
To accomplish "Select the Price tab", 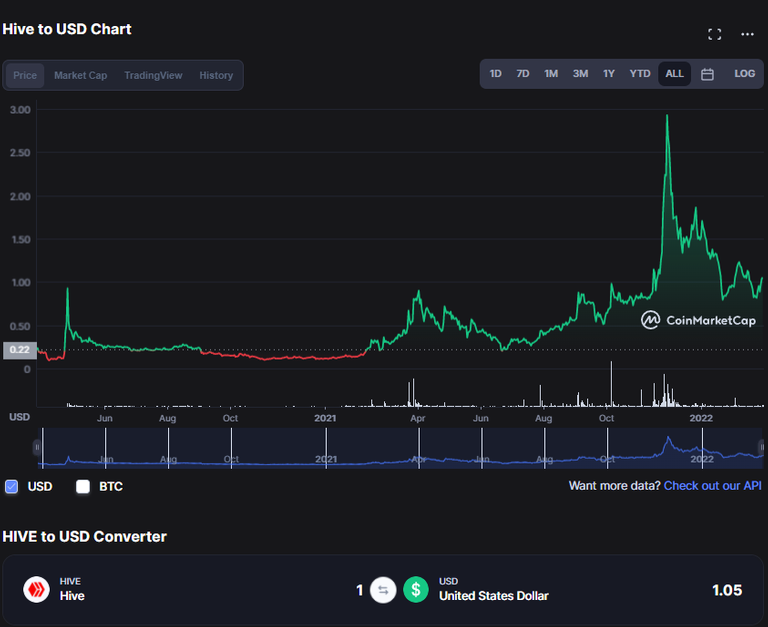I will pos(25,75).
